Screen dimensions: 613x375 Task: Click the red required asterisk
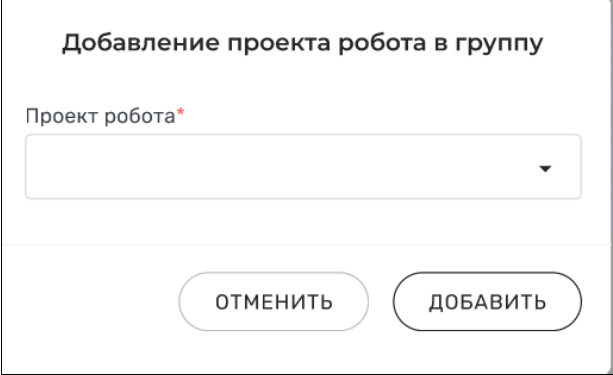180,112
